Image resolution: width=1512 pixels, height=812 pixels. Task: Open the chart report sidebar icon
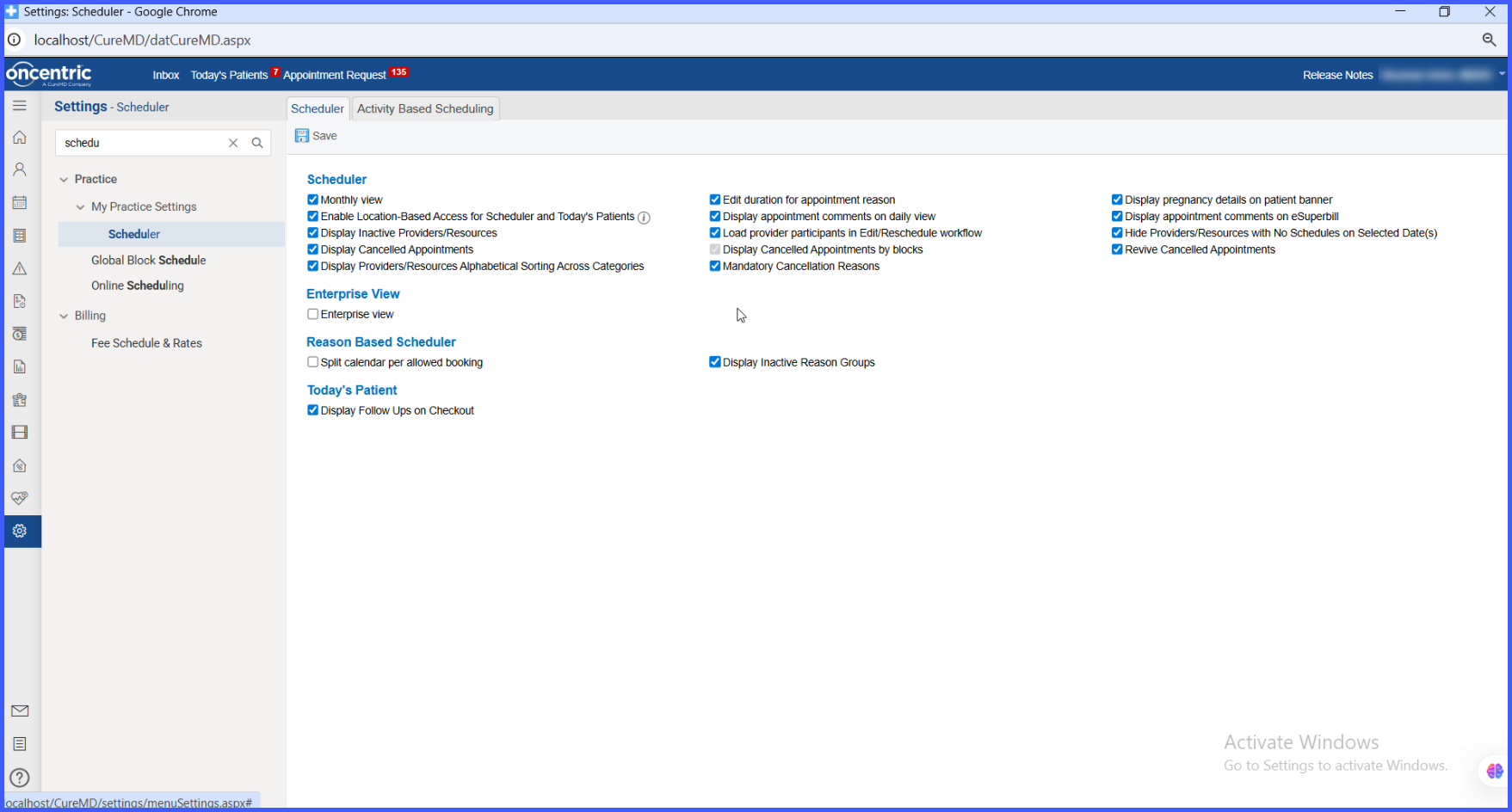(20, 367)
